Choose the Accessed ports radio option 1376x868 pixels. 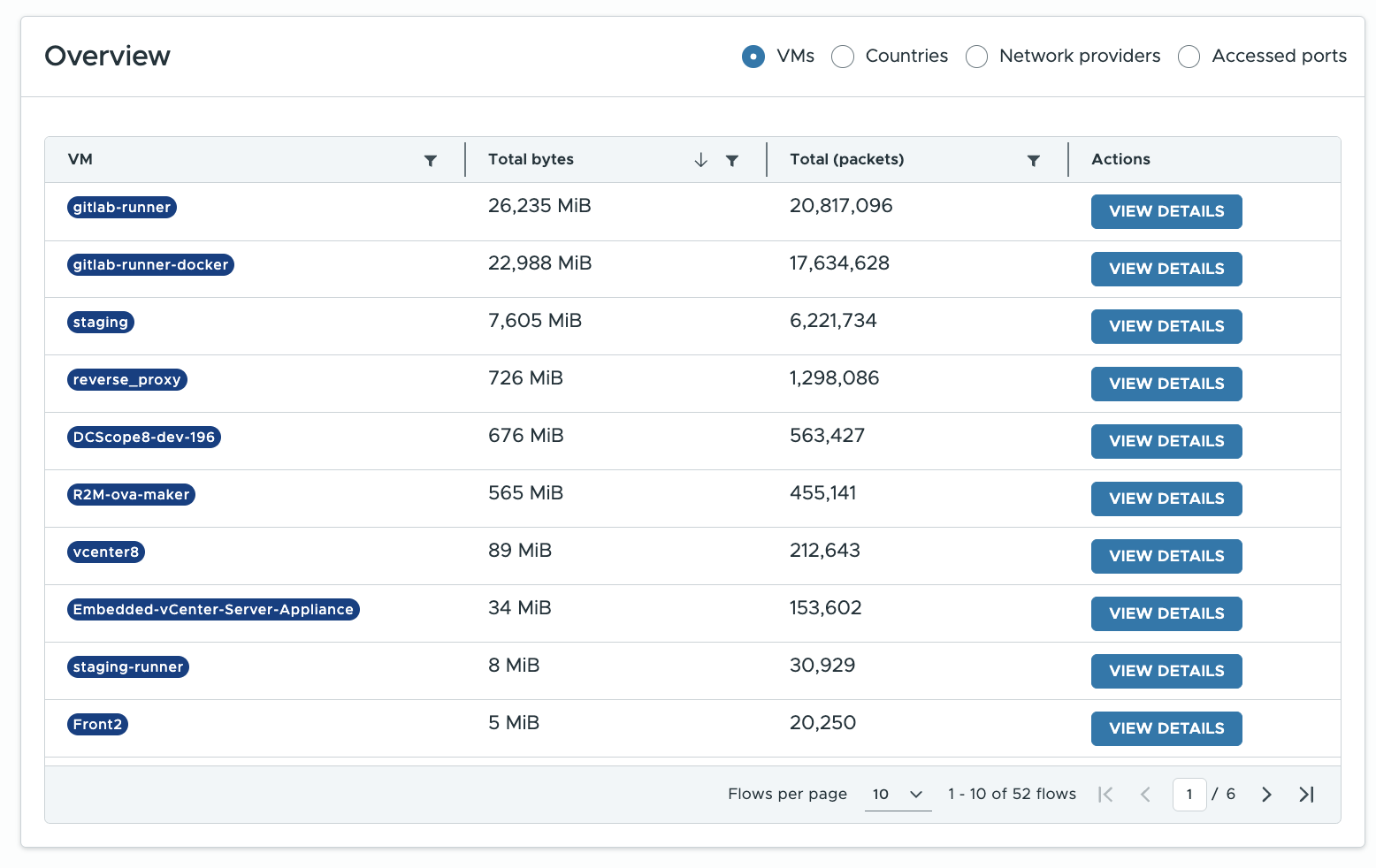point(1189,57)
